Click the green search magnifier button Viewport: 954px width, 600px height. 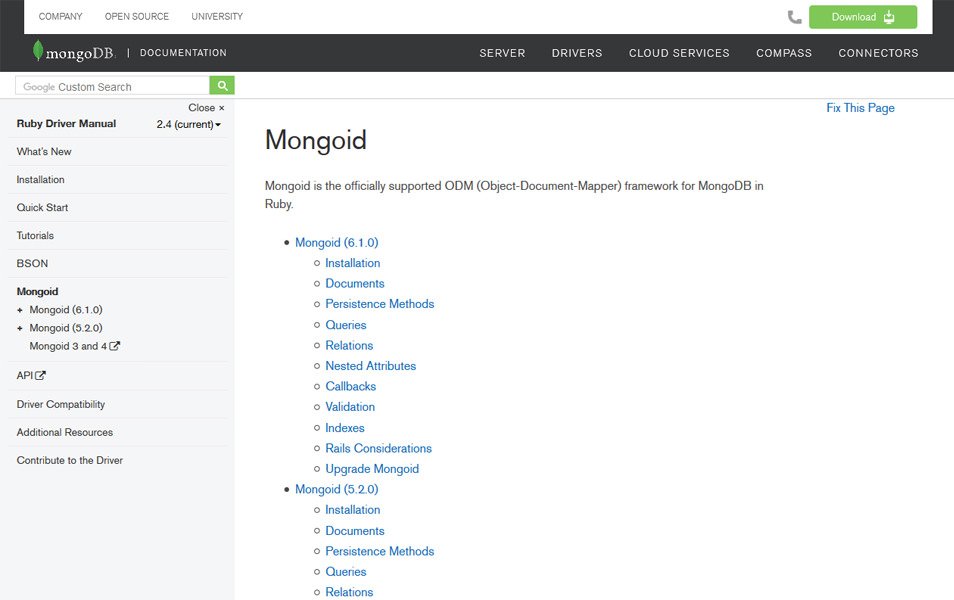coord(222,86)
